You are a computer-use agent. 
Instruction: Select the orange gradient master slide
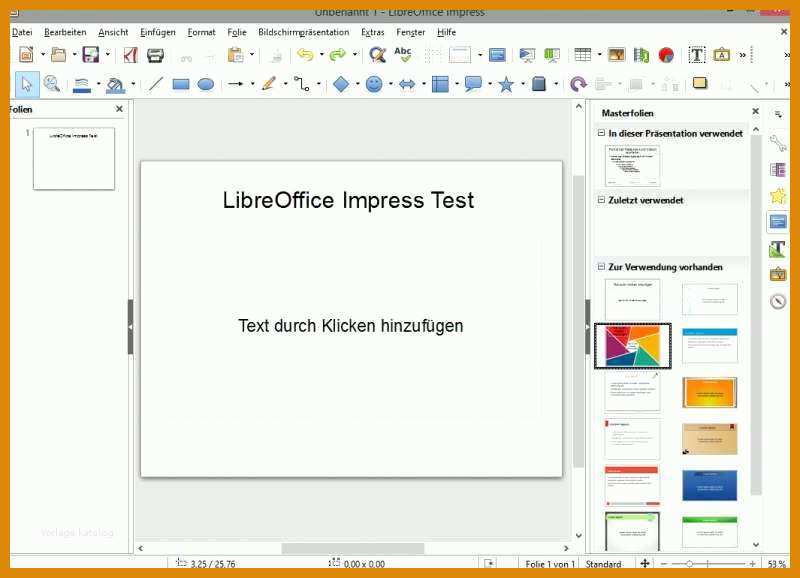pos(709,392)
